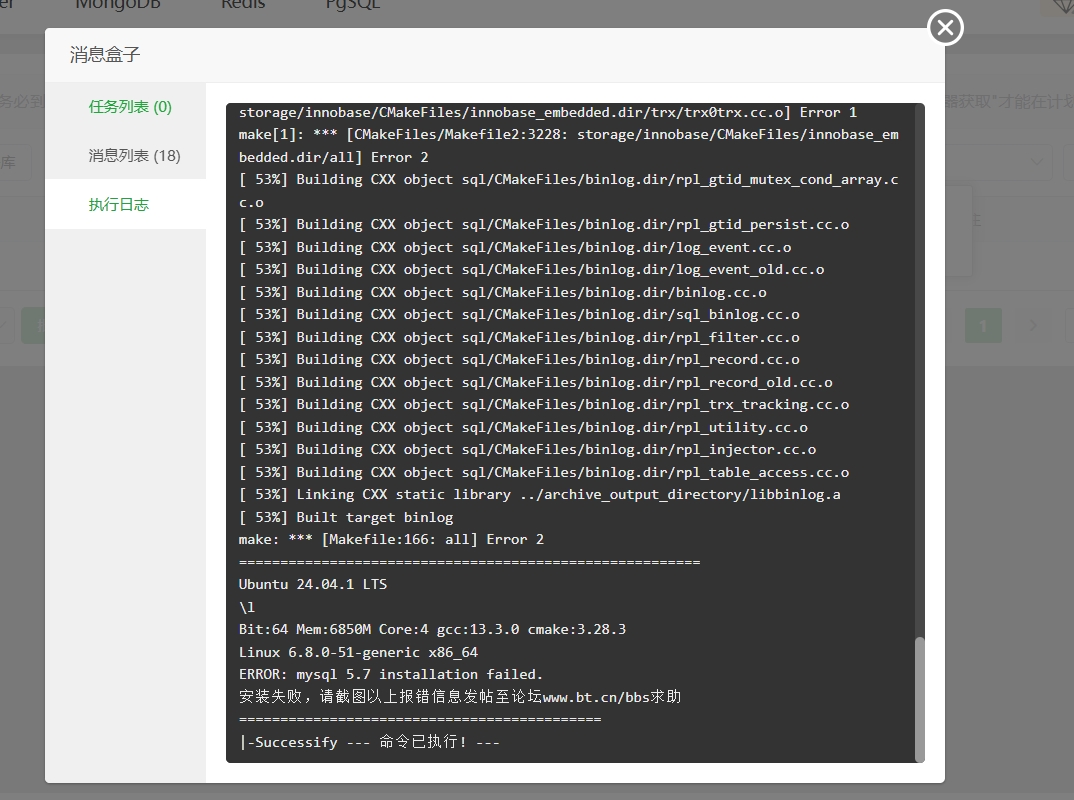The height and width of the screenshot is (800, 1074).
Task: Open the Redis tab in background page
Action: (243, 5)
